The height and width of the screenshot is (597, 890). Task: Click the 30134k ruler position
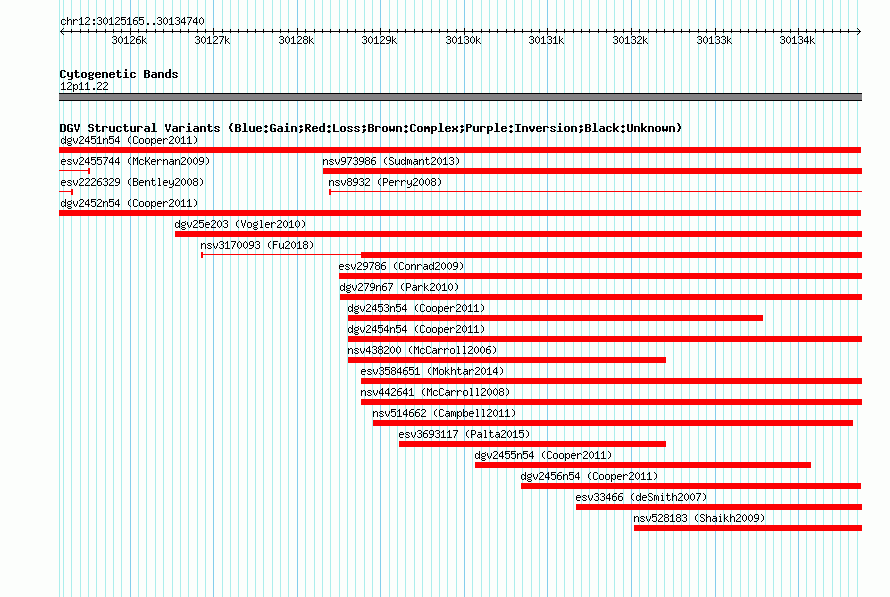point(797,40)
